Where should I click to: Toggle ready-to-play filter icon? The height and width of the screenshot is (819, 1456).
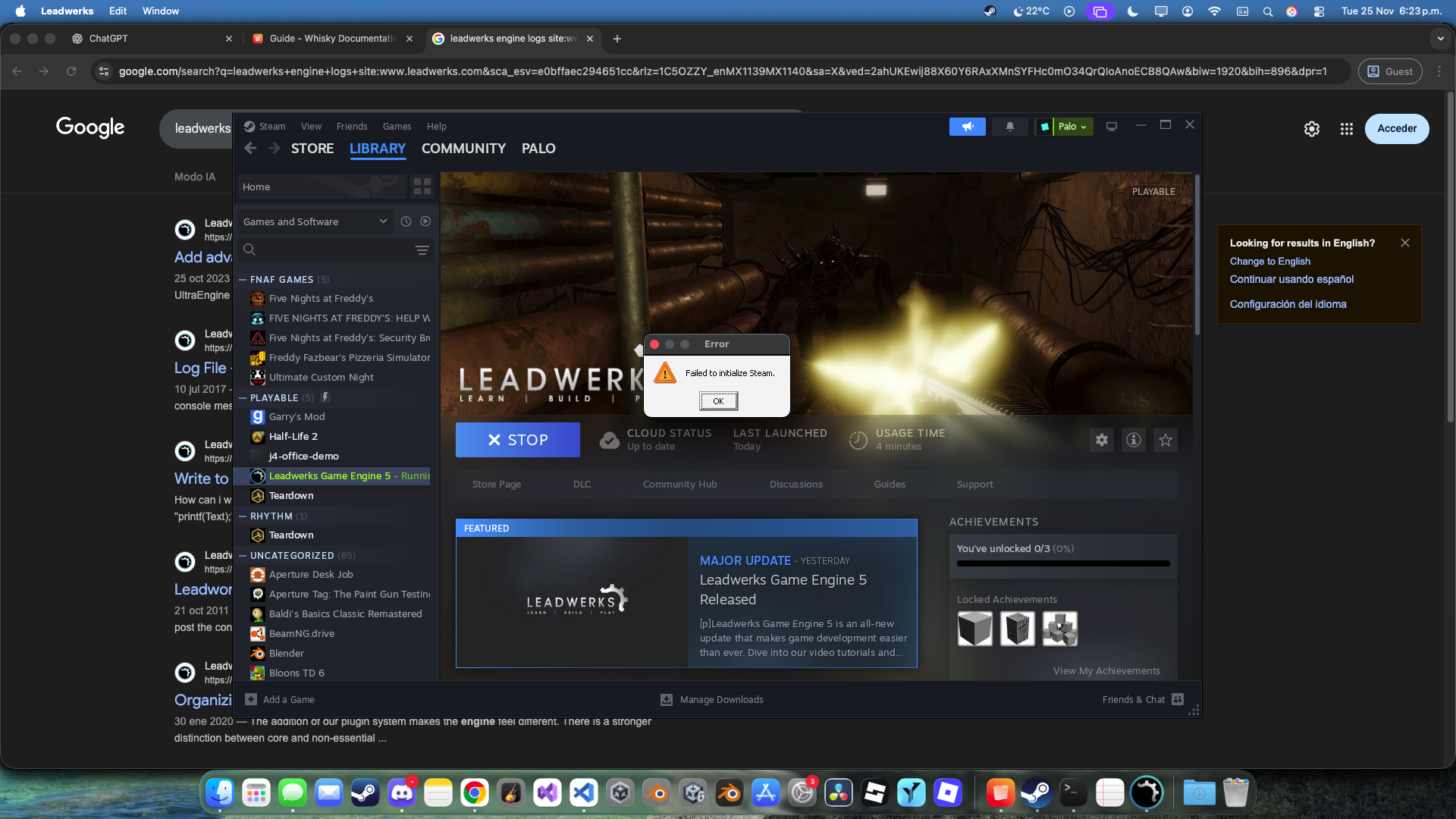coord(425,221)
